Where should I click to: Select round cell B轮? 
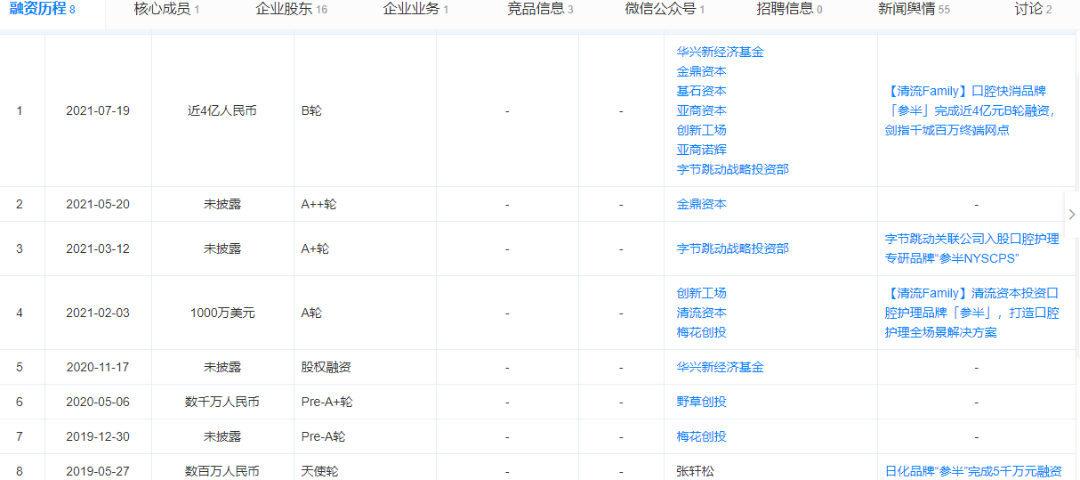(311, 110)
